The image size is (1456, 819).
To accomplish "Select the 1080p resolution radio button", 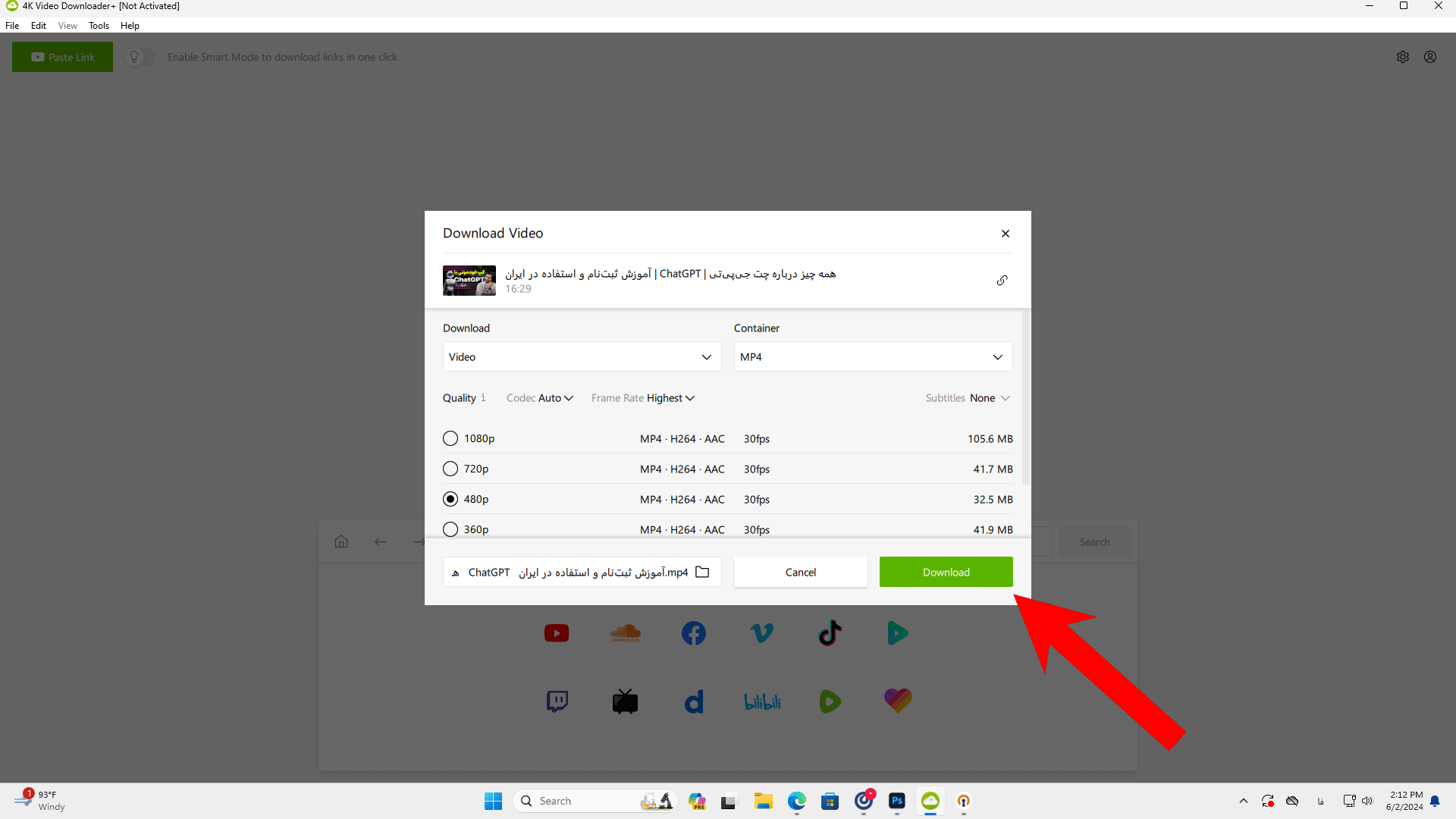I will [x=450, y=438].
